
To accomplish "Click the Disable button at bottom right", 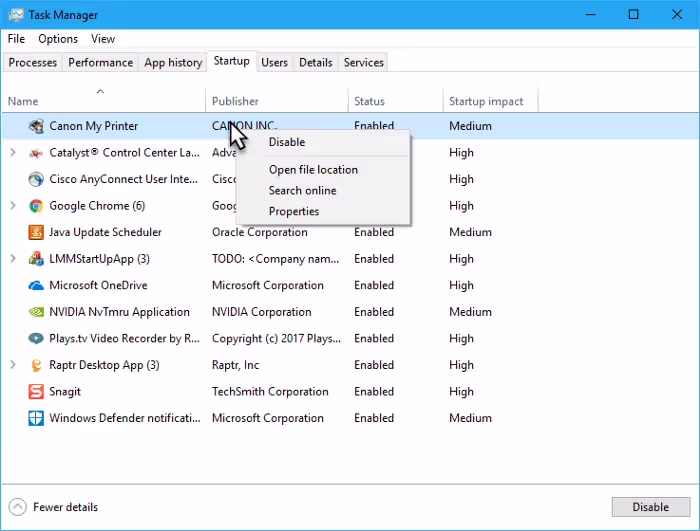I will point(650,507).
